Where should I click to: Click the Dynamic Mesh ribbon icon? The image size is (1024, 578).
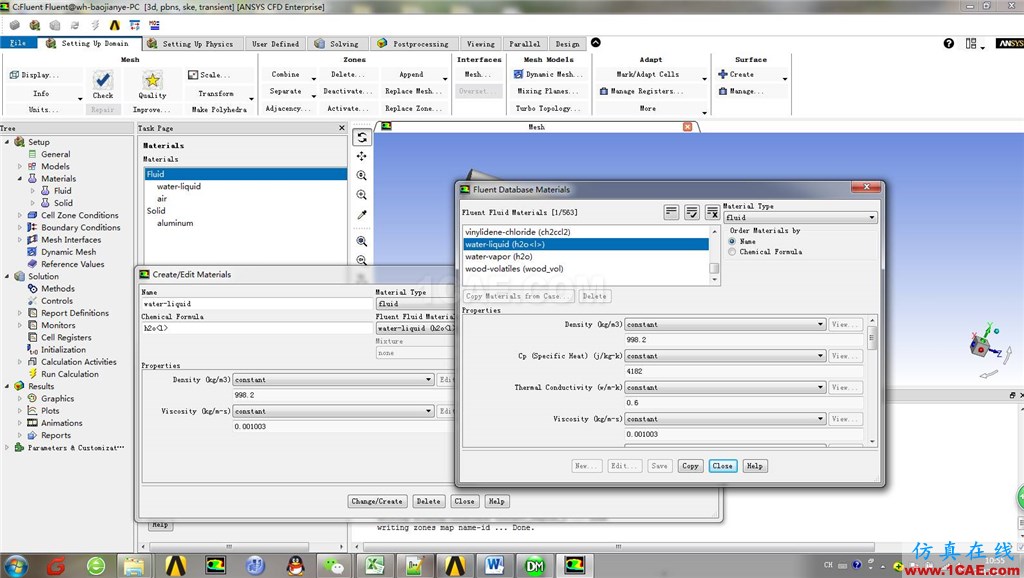519,74
